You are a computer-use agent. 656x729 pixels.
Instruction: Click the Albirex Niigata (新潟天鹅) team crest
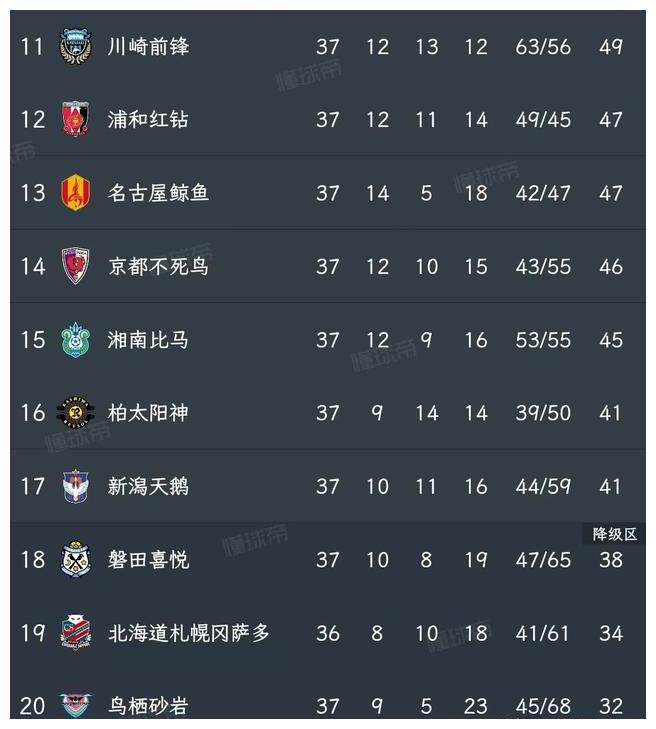click(75, 486)
